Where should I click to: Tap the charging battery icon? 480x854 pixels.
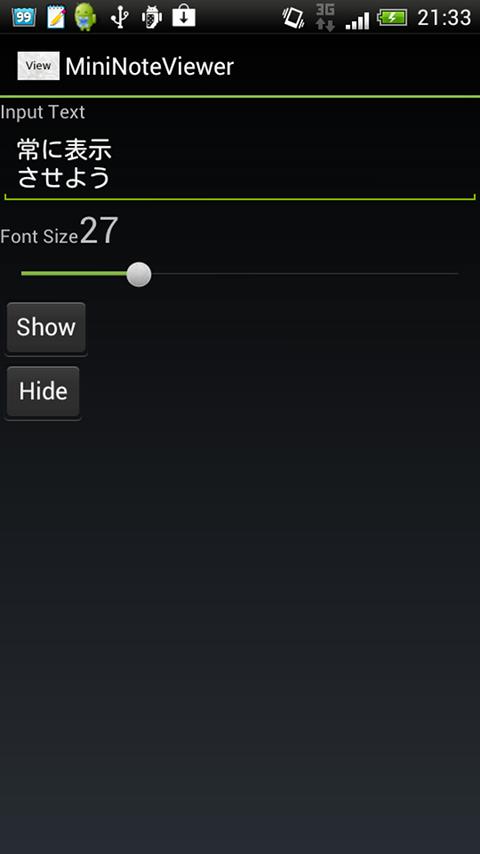click(x=392, y=18)
